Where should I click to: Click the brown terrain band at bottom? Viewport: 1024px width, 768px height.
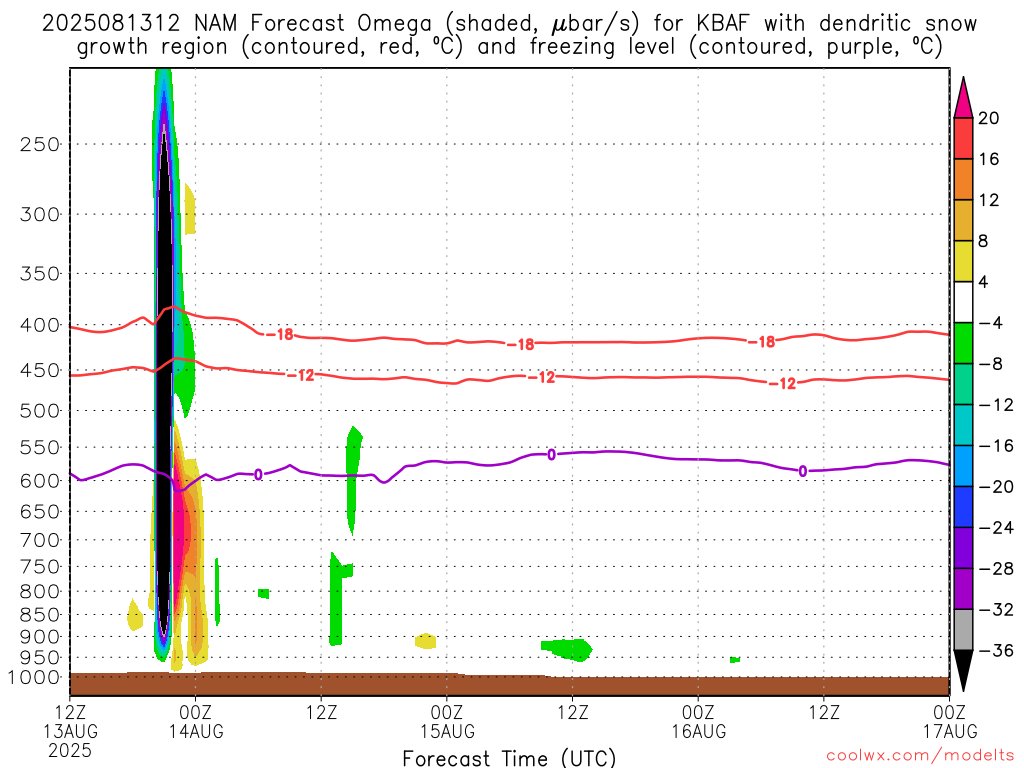point(509,684)
